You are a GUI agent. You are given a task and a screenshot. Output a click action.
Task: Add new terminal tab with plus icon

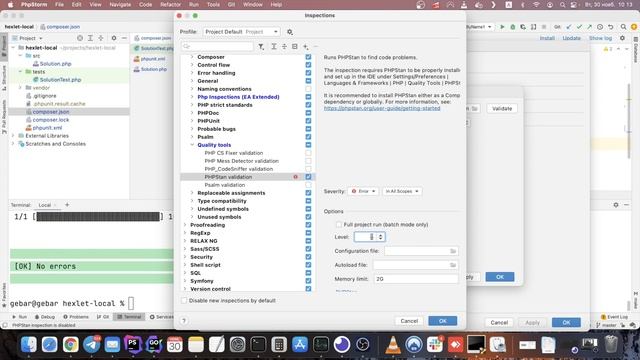pyautogui.click(x=67, y=205)
